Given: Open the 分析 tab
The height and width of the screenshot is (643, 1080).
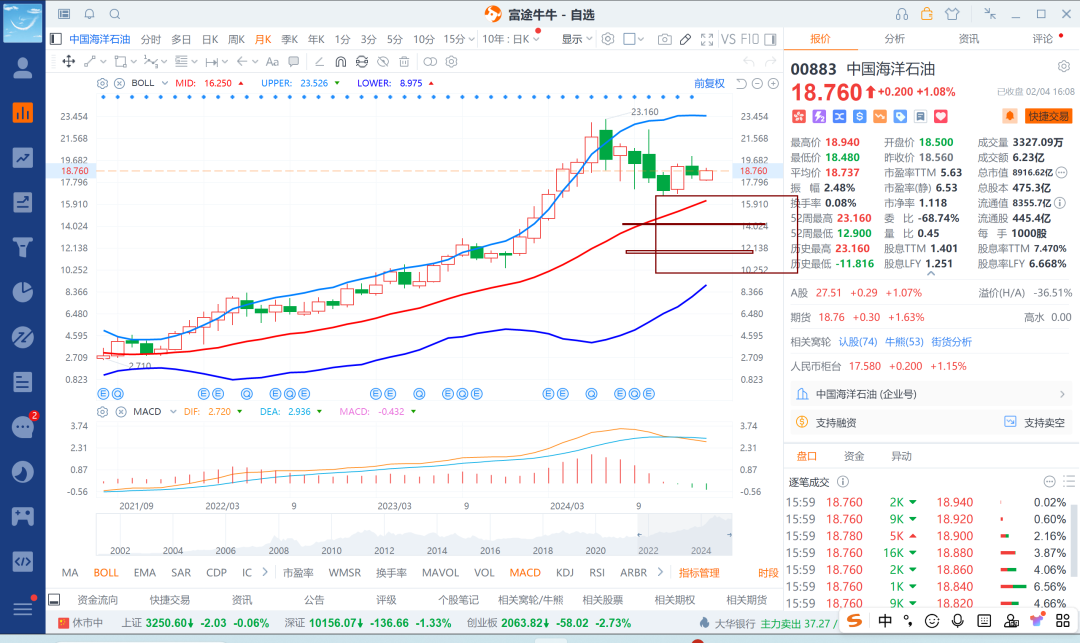Looking at the screenshot, I should point(894,39).
